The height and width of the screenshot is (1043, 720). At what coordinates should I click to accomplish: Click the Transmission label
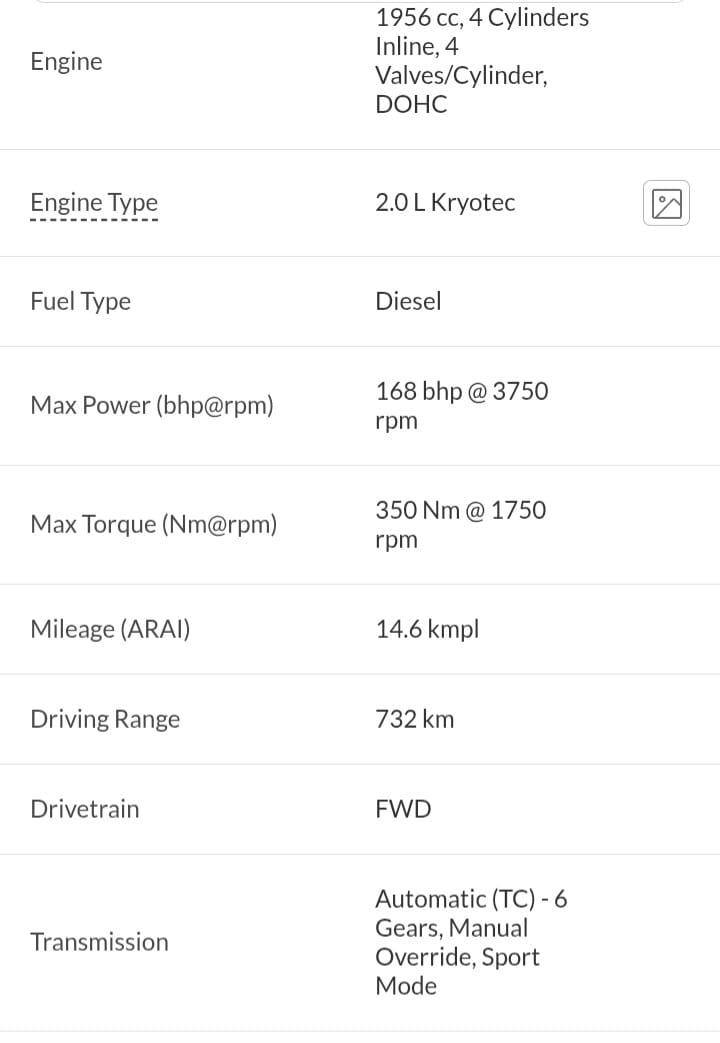click(x=100, y=942)
